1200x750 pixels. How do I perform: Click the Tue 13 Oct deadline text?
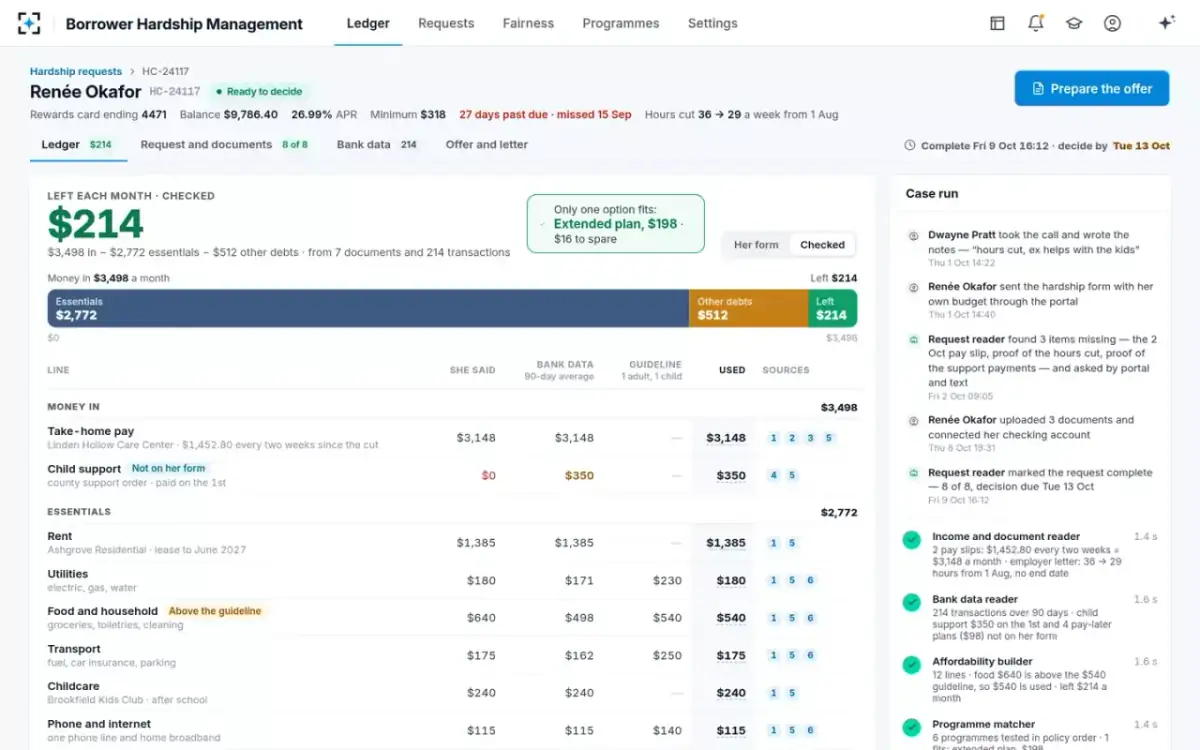[x=1141, y=146]
